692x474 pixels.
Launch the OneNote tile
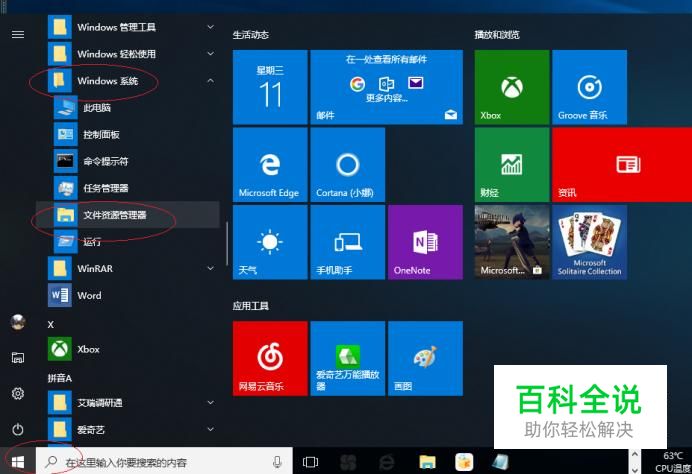pyautogui.click(x=425, y=242)
